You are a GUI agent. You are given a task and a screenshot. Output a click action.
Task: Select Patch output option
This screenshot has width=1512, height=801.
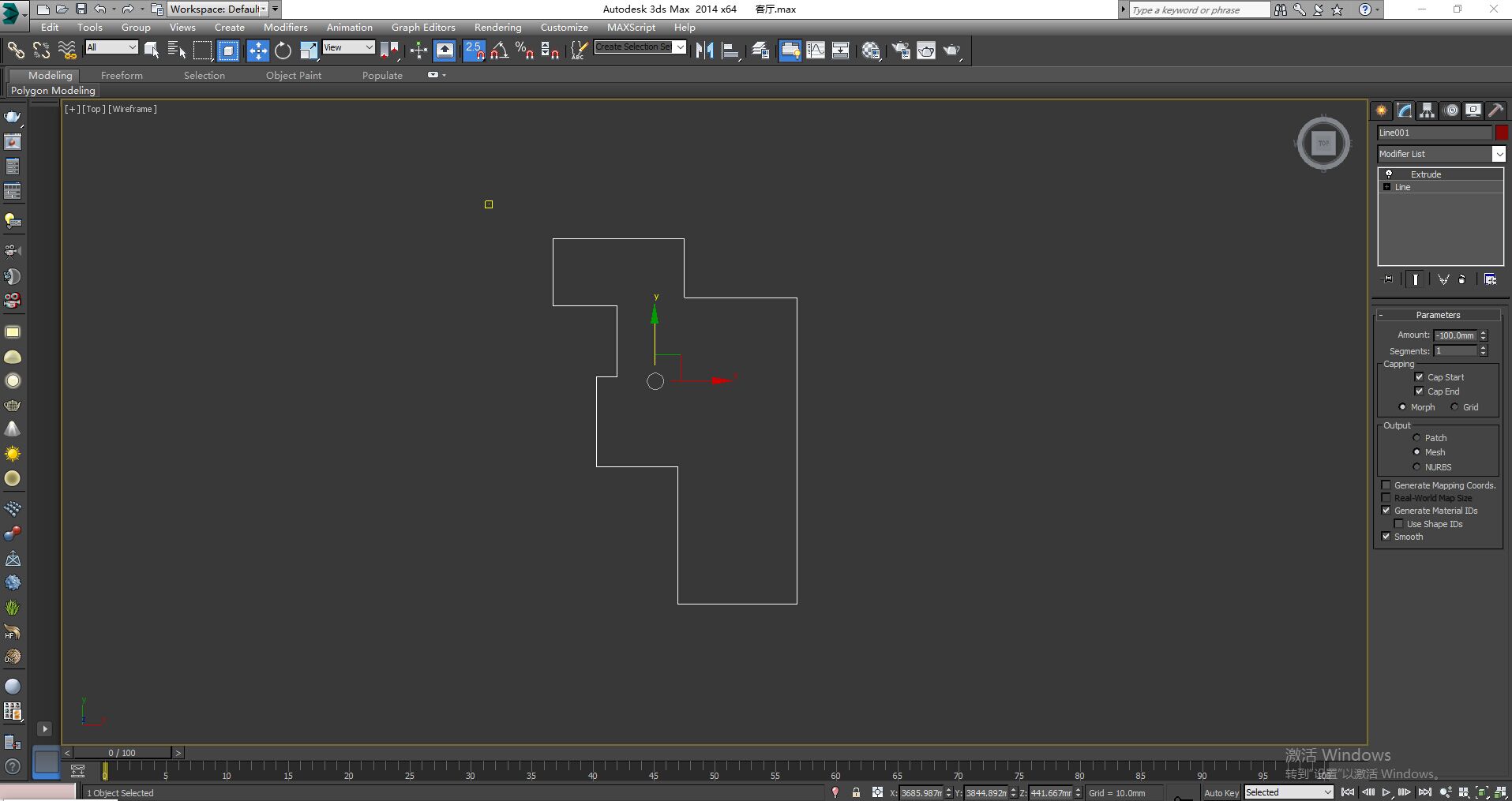(1416, 438)
